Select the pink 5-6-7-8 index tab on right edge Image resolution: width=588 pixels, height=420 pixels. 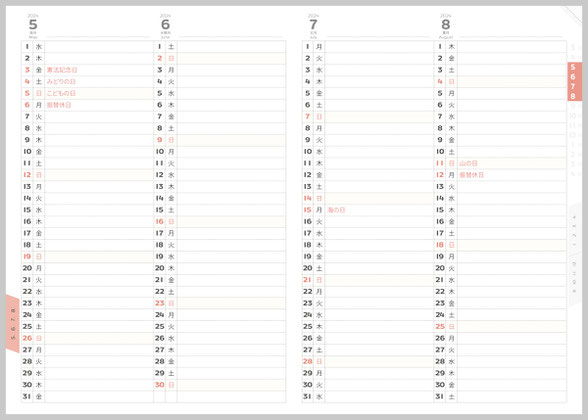(574, 82)
